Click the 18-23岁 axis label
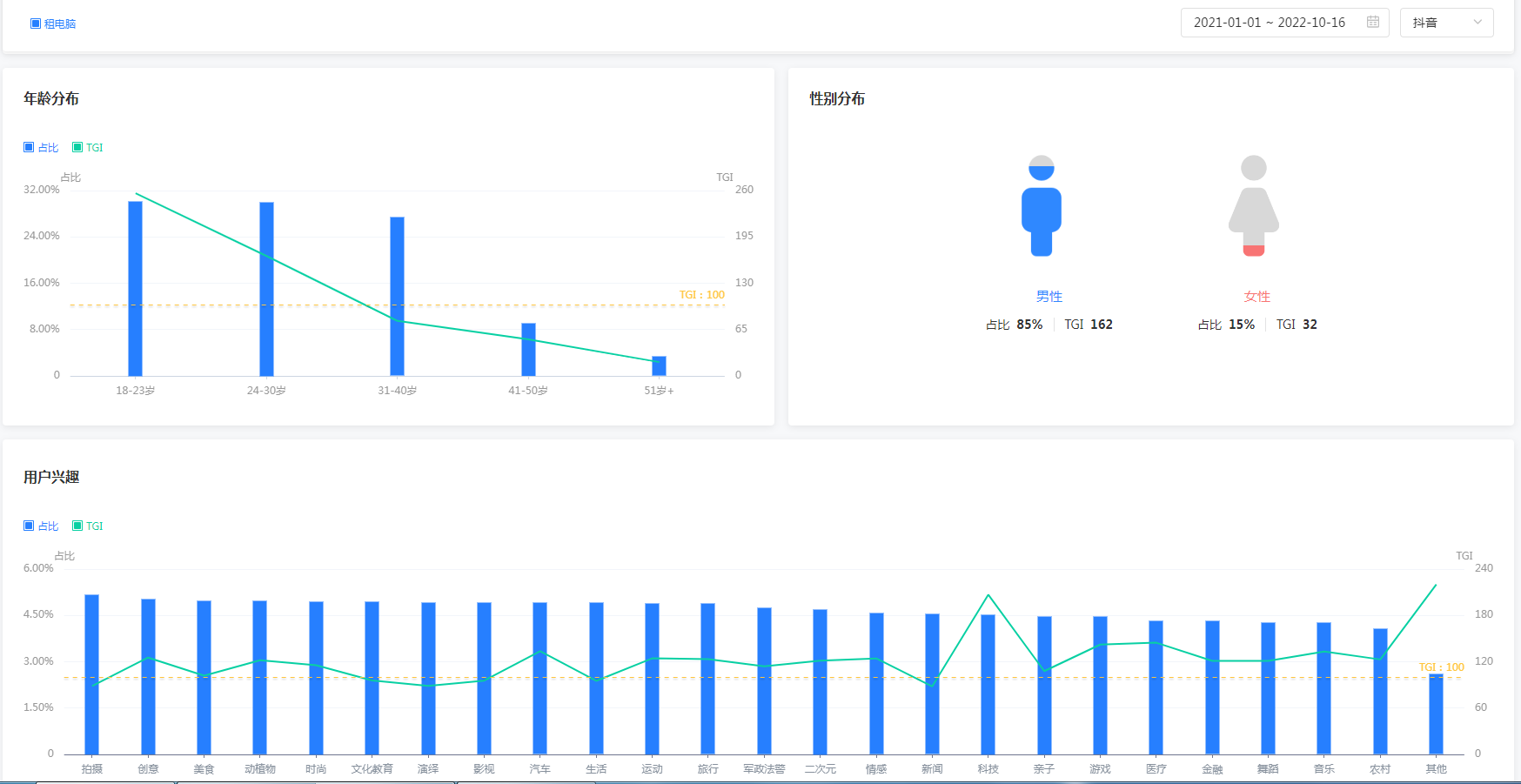 tap(136, 391)
